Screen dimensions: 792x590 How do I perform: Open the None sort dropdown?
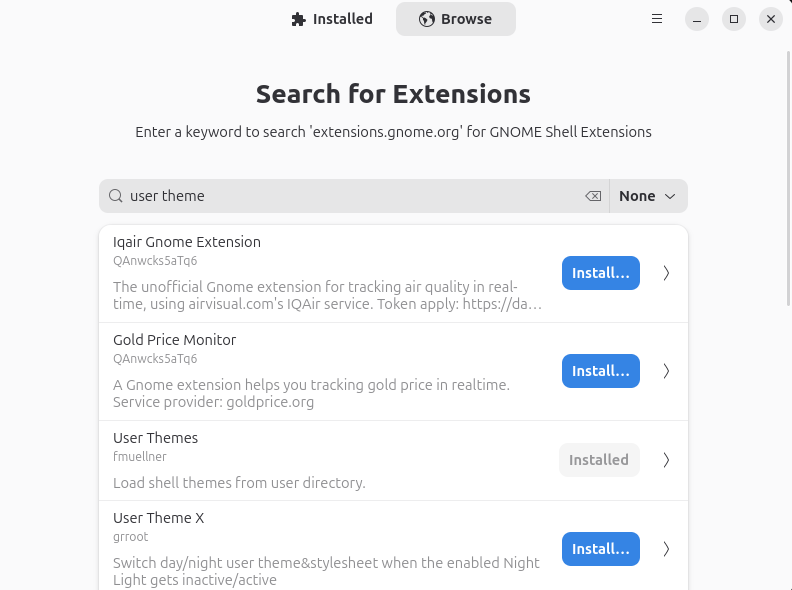point(648,196)
